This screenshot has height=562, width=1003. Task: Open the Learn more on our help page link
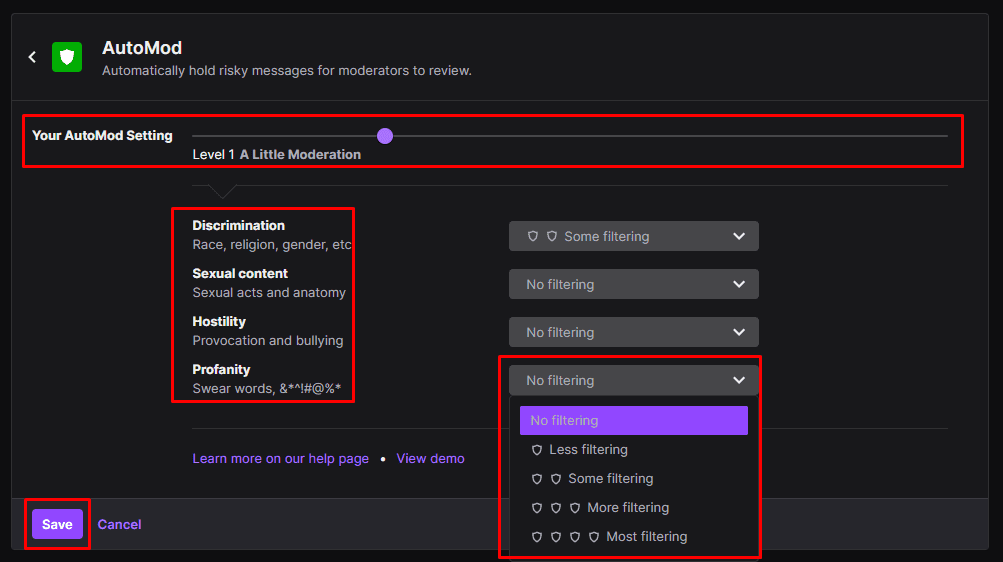(x=280, y=458)
